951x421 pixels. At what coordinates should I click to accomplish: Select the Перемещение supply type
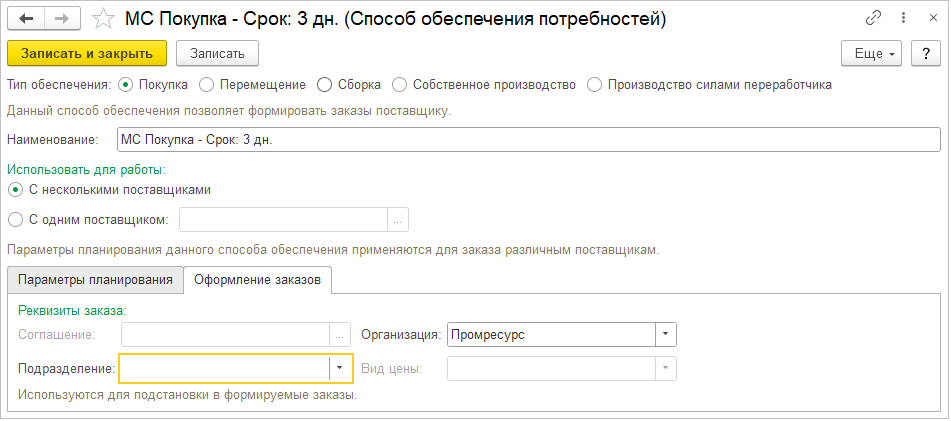point(207,85)
